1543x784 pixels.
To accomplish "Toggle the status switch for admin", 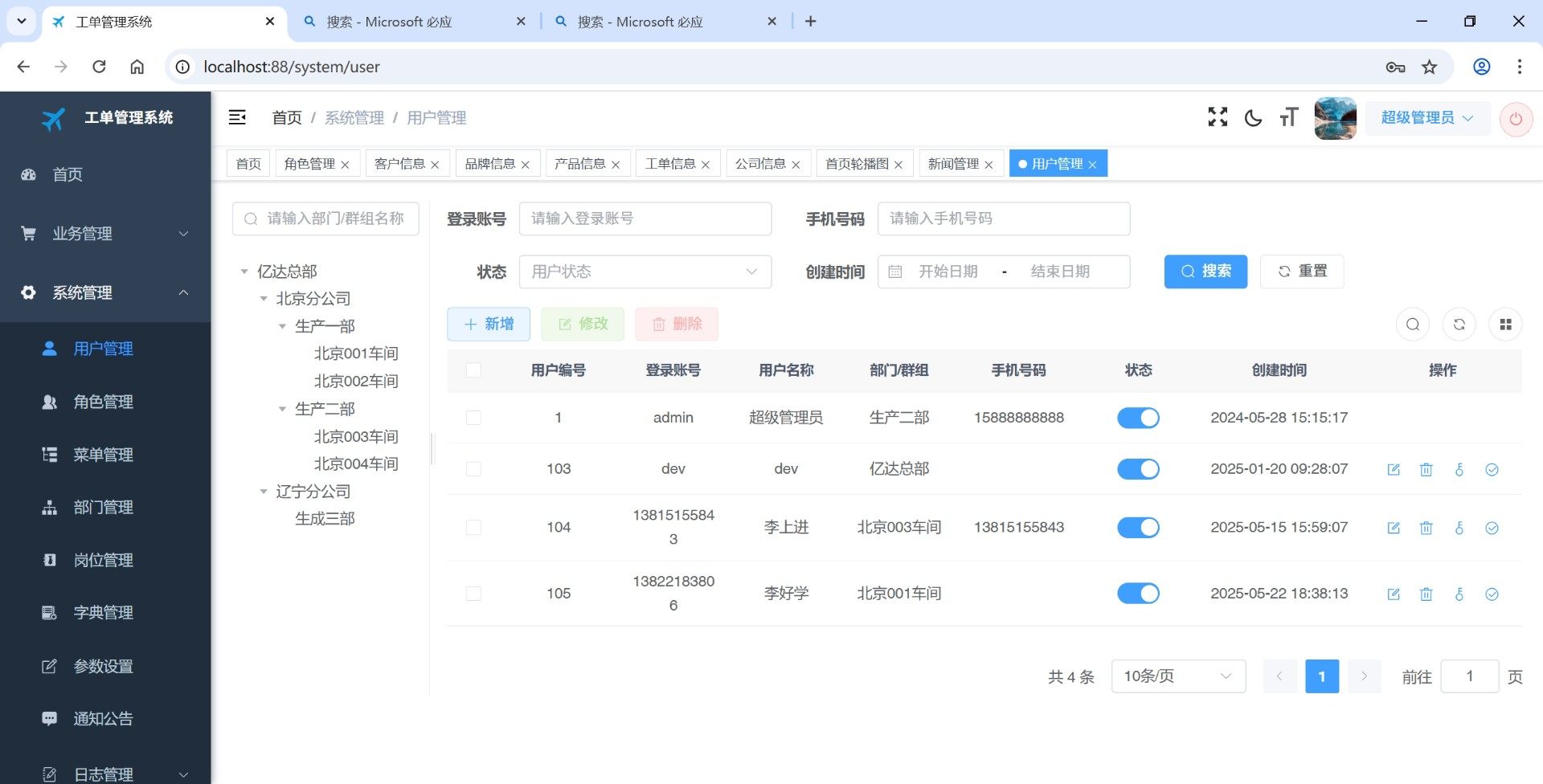I will (1138, 418).
